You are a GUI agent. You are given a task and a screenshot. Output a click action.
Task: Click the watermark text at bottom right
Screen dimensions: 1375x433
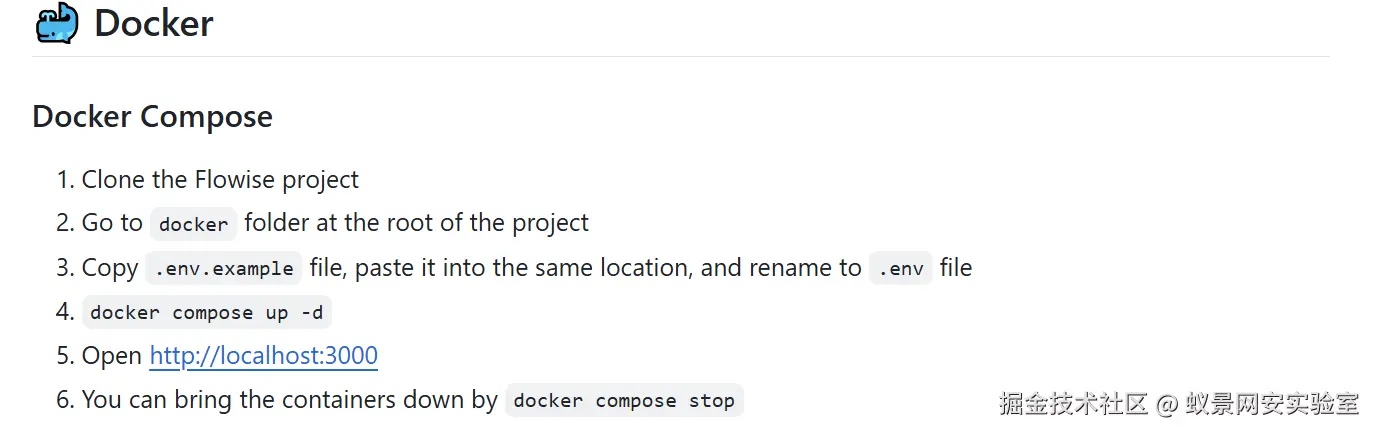tap(1180, 404)
